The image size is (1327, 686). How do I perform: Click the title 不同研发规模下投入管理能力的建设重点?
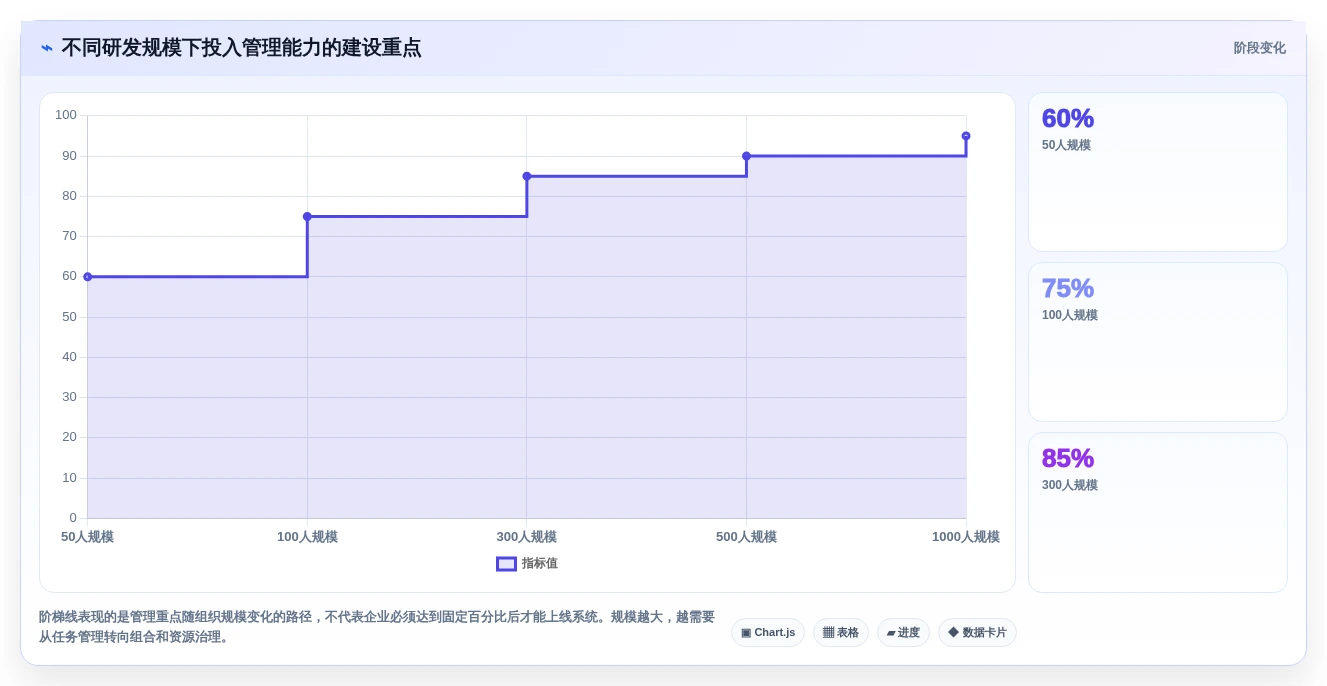(x=241, y=48)
